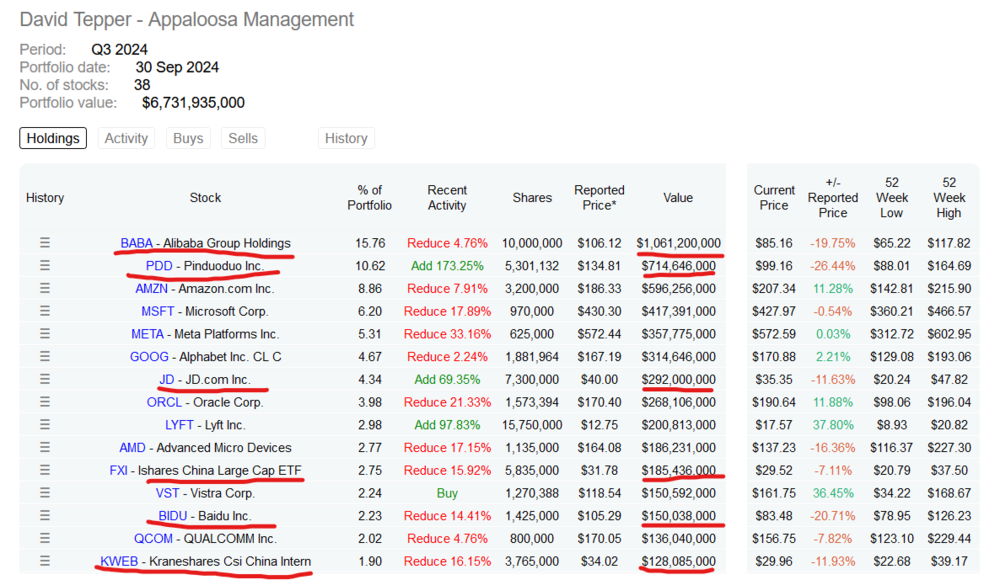Select the 15,750,000 shares cell
The width and height of the screenshot is (1000, 580).
(x=533, y=425)
